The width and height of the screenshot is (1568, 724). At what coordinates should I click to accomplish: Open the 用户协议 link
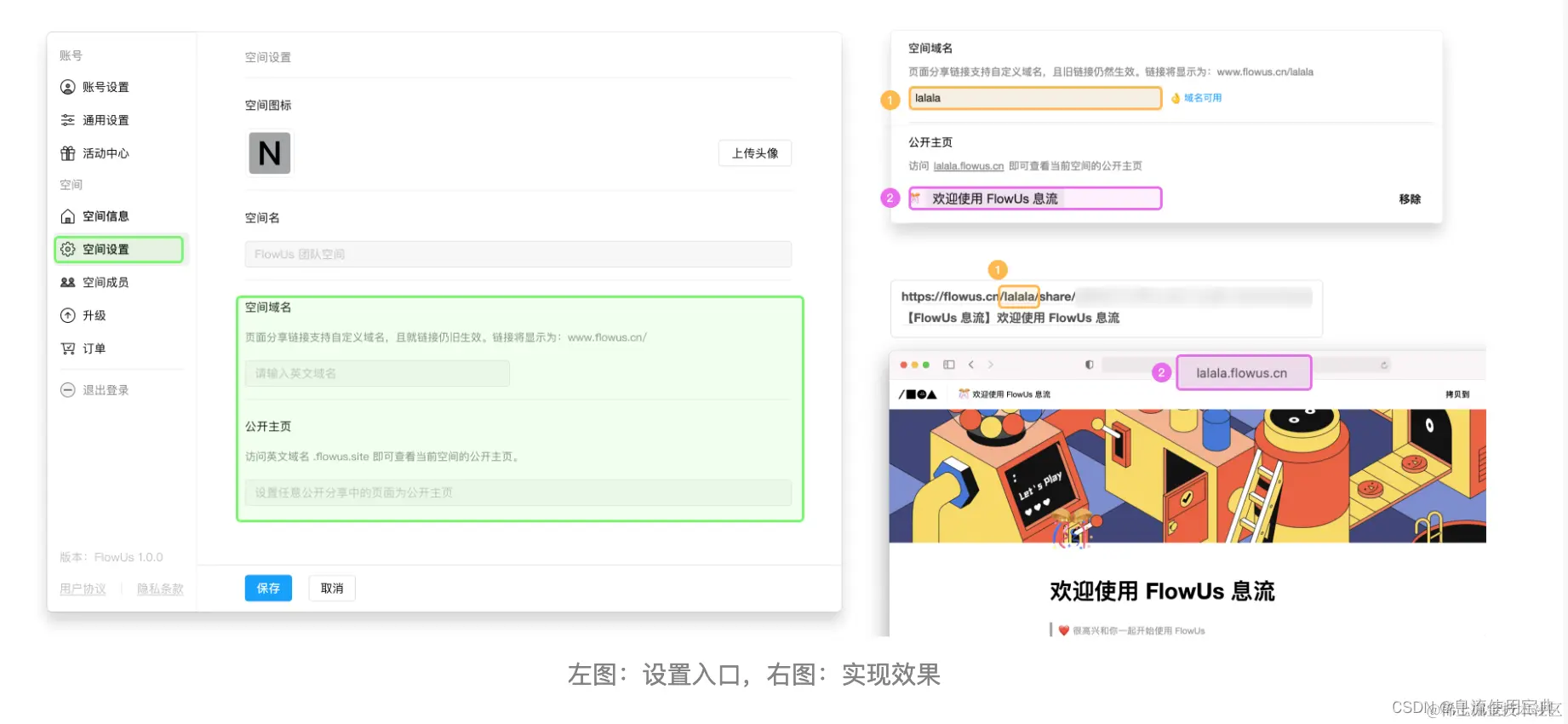[83, 589]
